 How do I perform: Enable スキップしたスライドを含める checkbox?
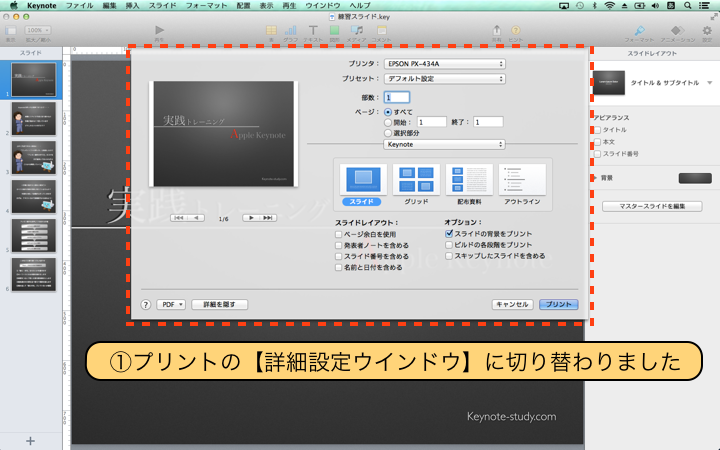pos(449,256)
